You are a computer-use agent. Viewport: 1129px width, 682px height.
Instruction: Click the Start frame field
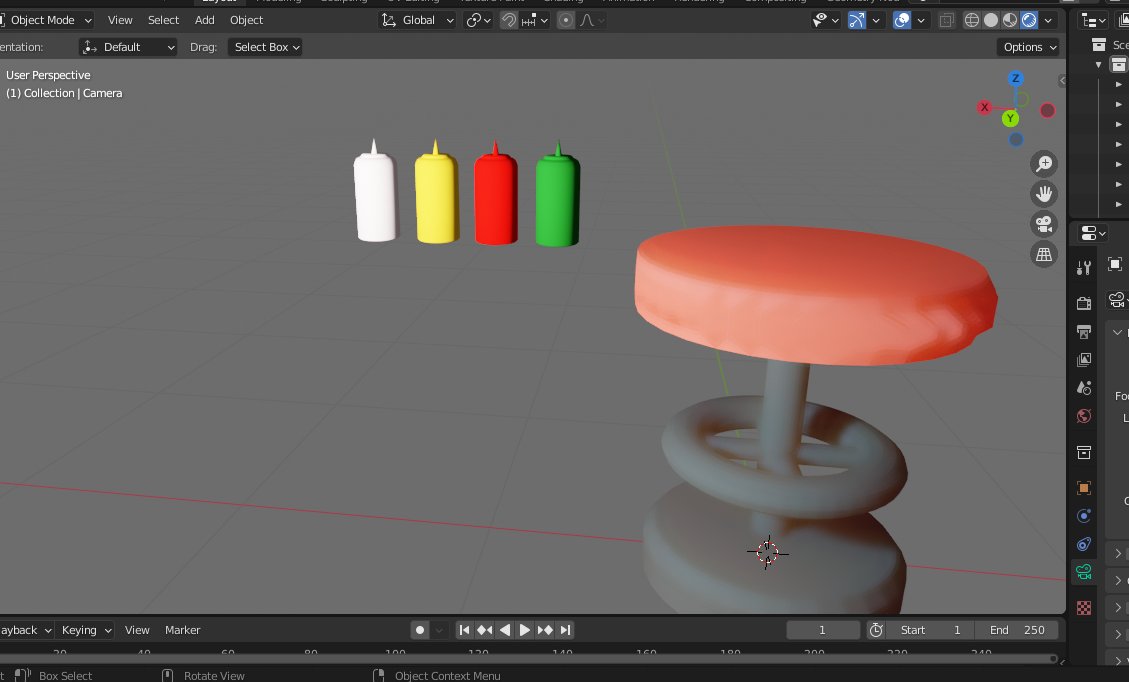tap(930, 630)
